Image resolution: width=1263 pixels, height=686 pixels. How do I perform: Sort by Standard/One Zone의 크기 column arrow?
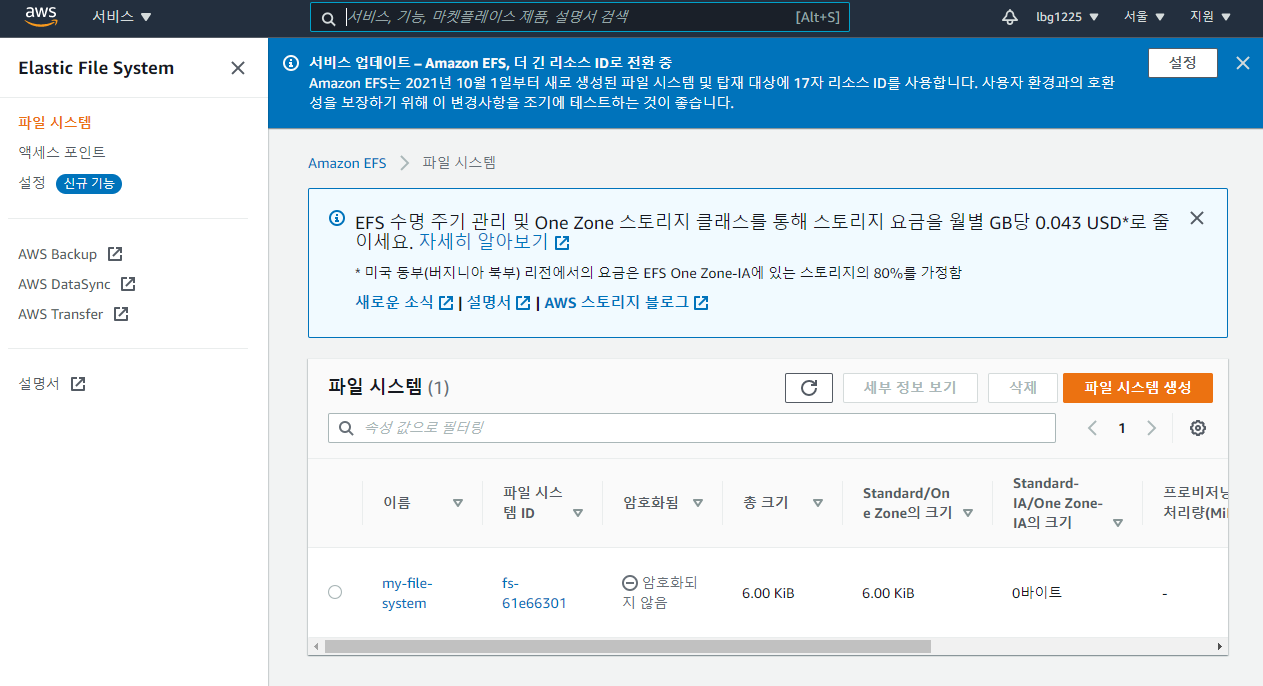968,513
